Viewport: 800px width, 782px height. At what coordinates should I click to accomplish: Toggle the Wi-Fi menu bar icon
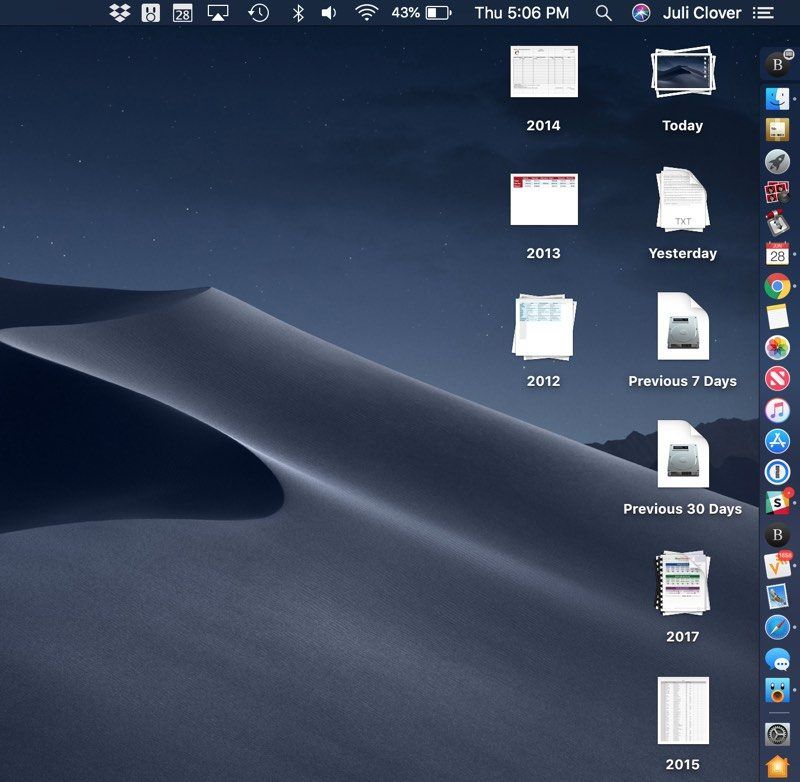[367, 13]
